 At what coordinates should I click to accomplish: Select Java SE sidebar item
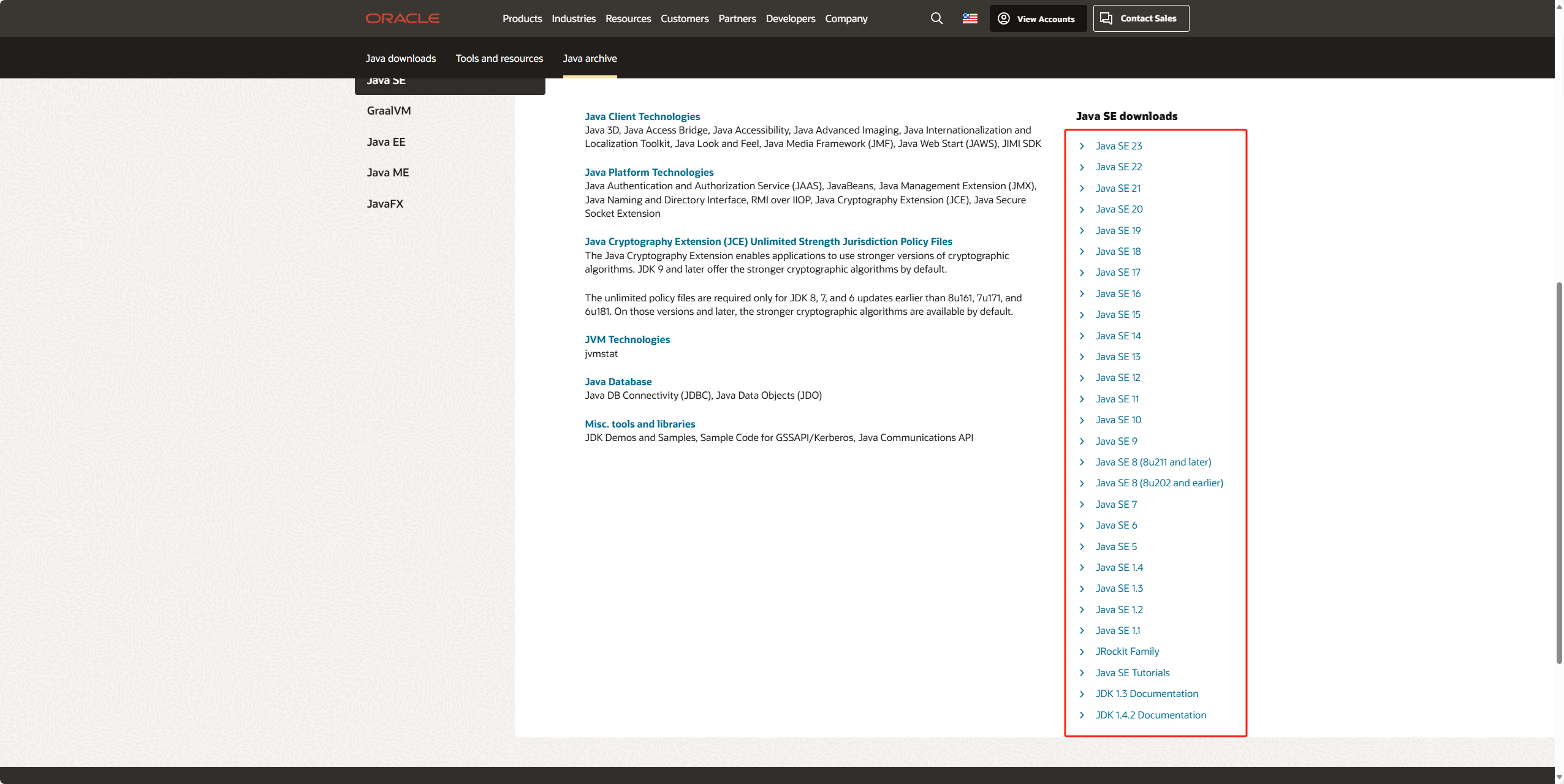pos(450,86)
